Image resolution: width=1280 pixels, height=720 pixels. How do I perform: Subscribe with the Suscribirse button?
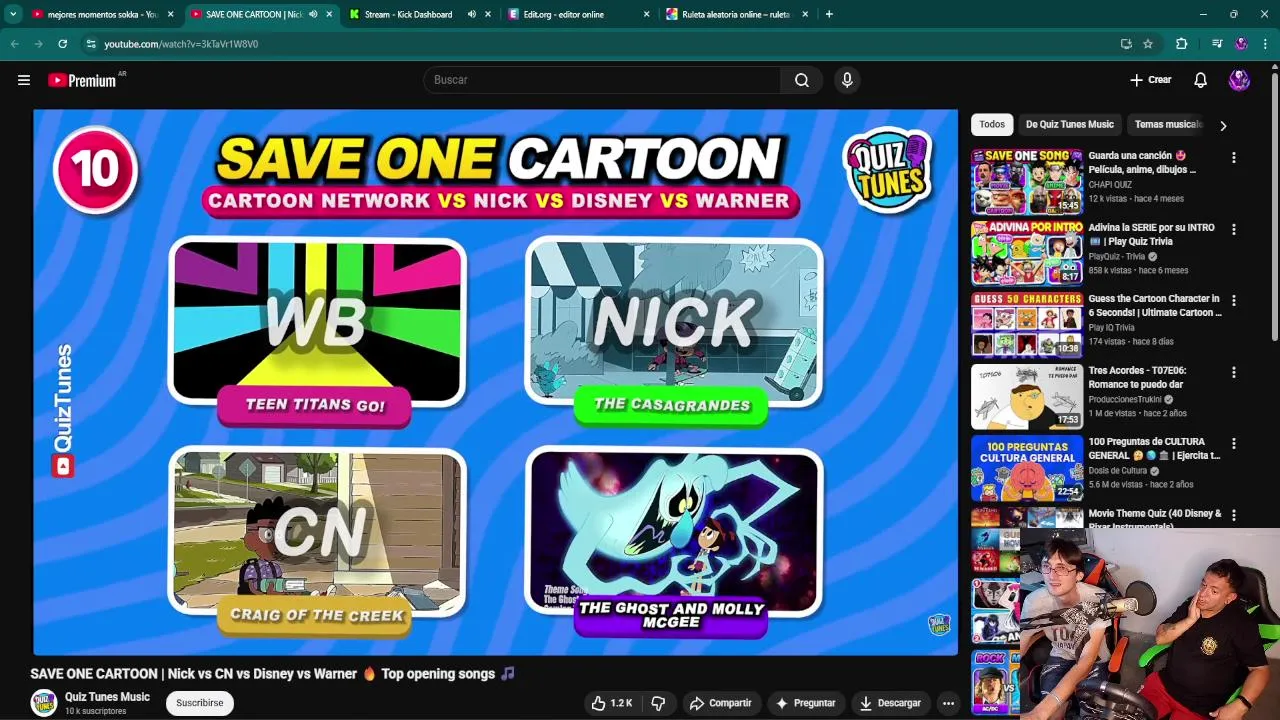200,703
